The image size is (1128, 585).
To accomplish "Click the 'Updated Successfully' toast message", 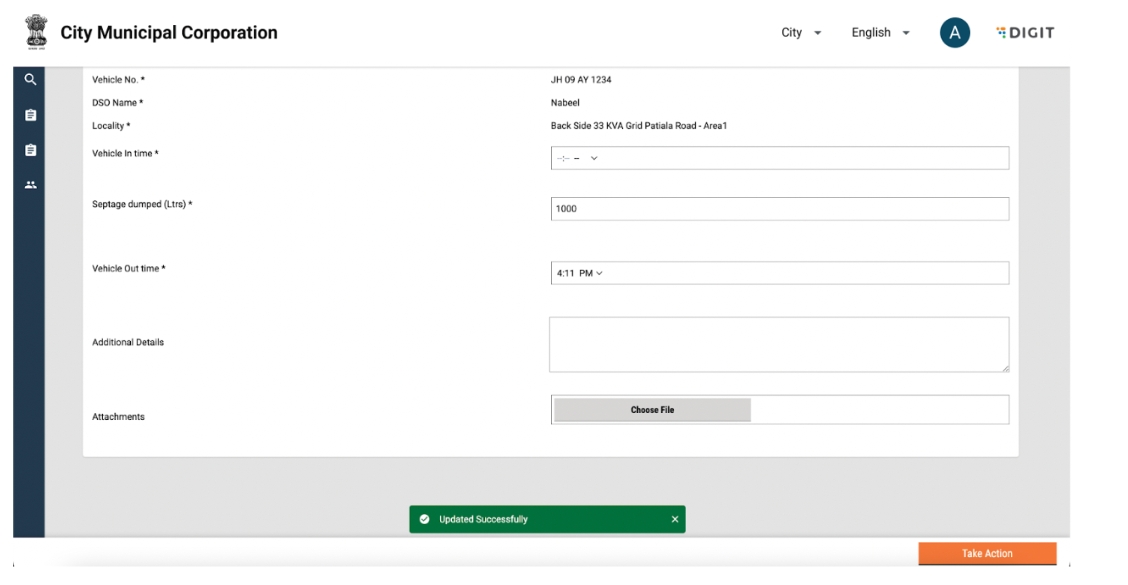I will tap(484, 519).
